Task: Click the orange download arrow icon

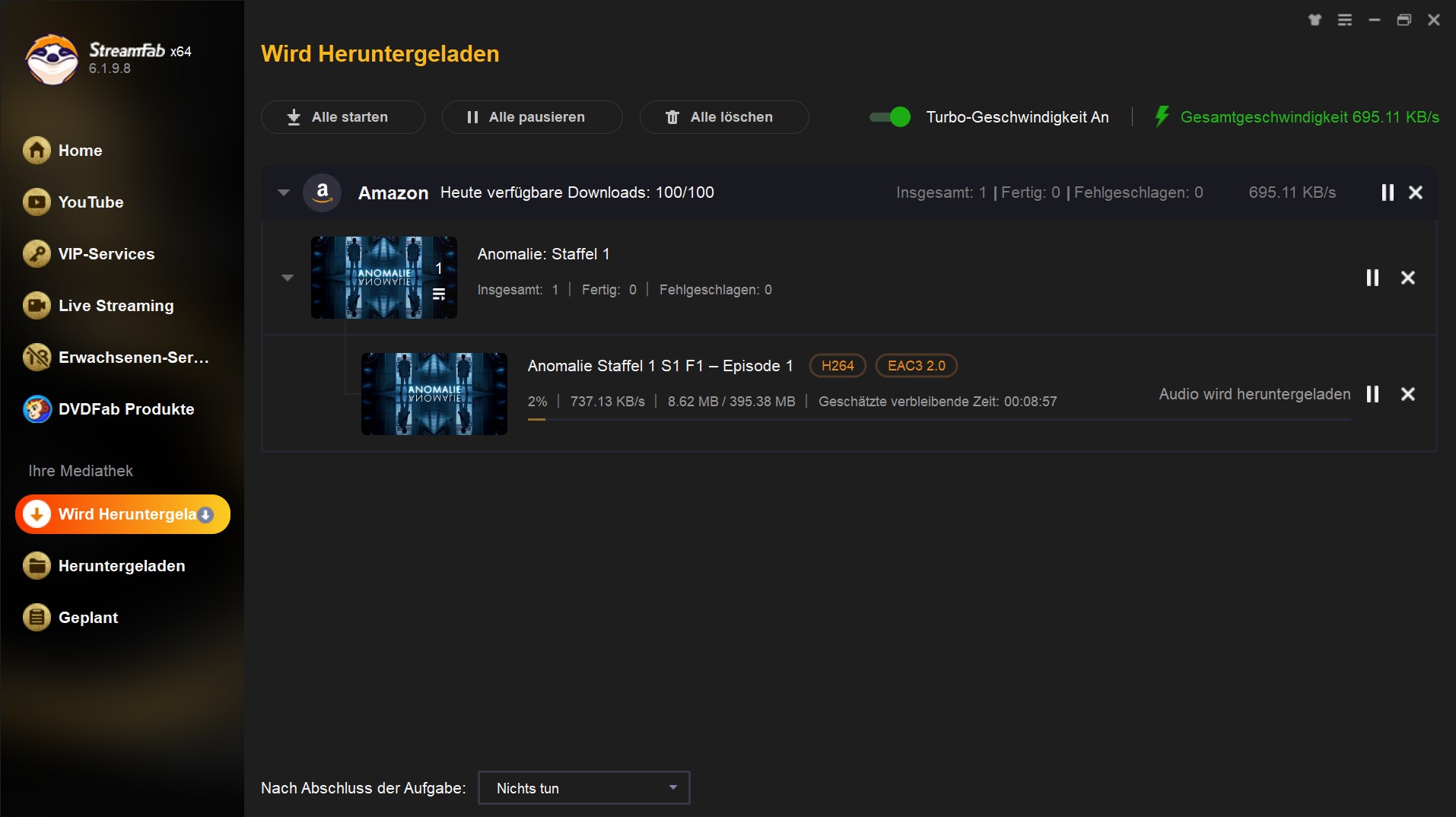Action: coord(37,514)
